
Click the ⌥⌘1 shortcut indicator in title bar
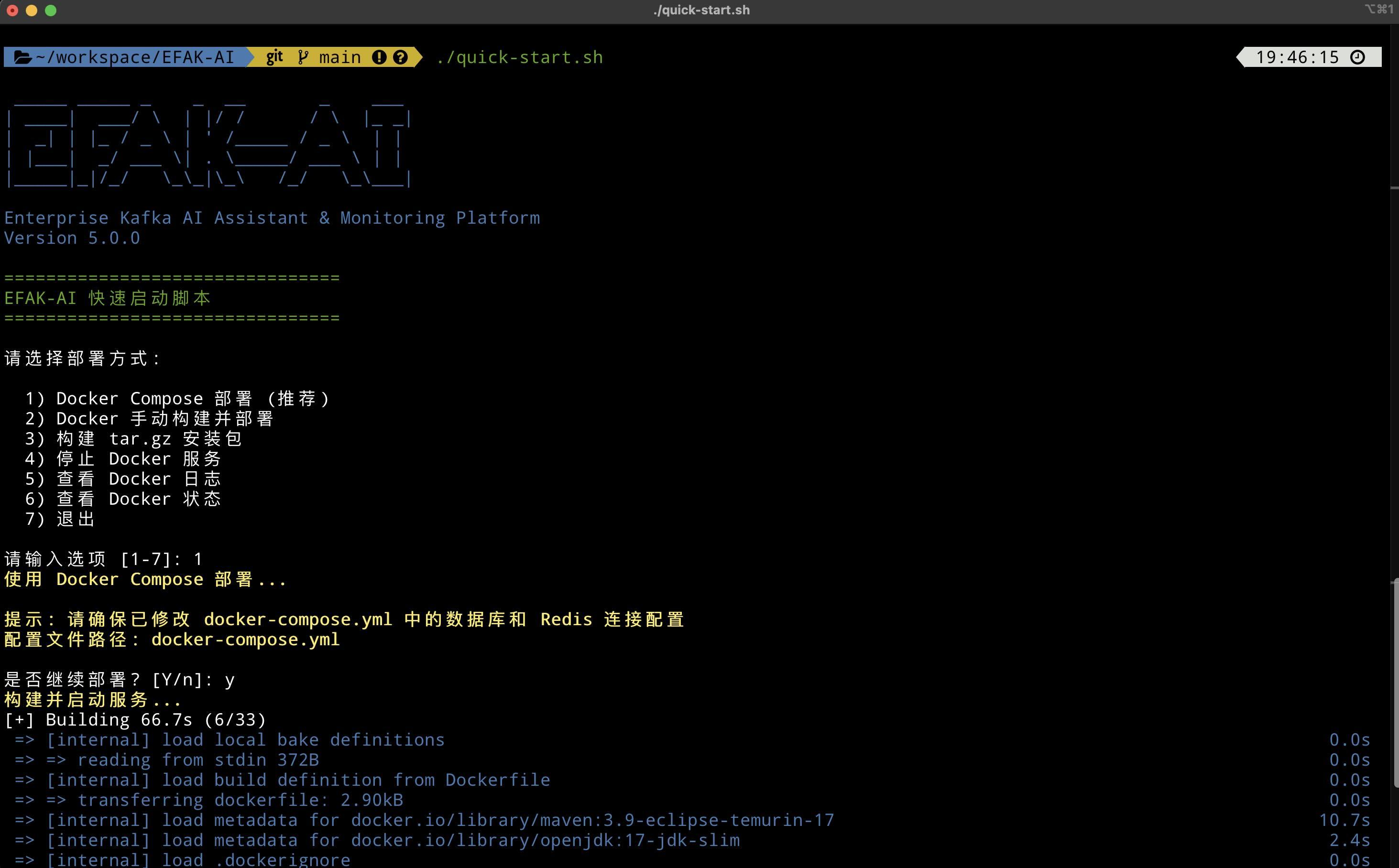1378,9
